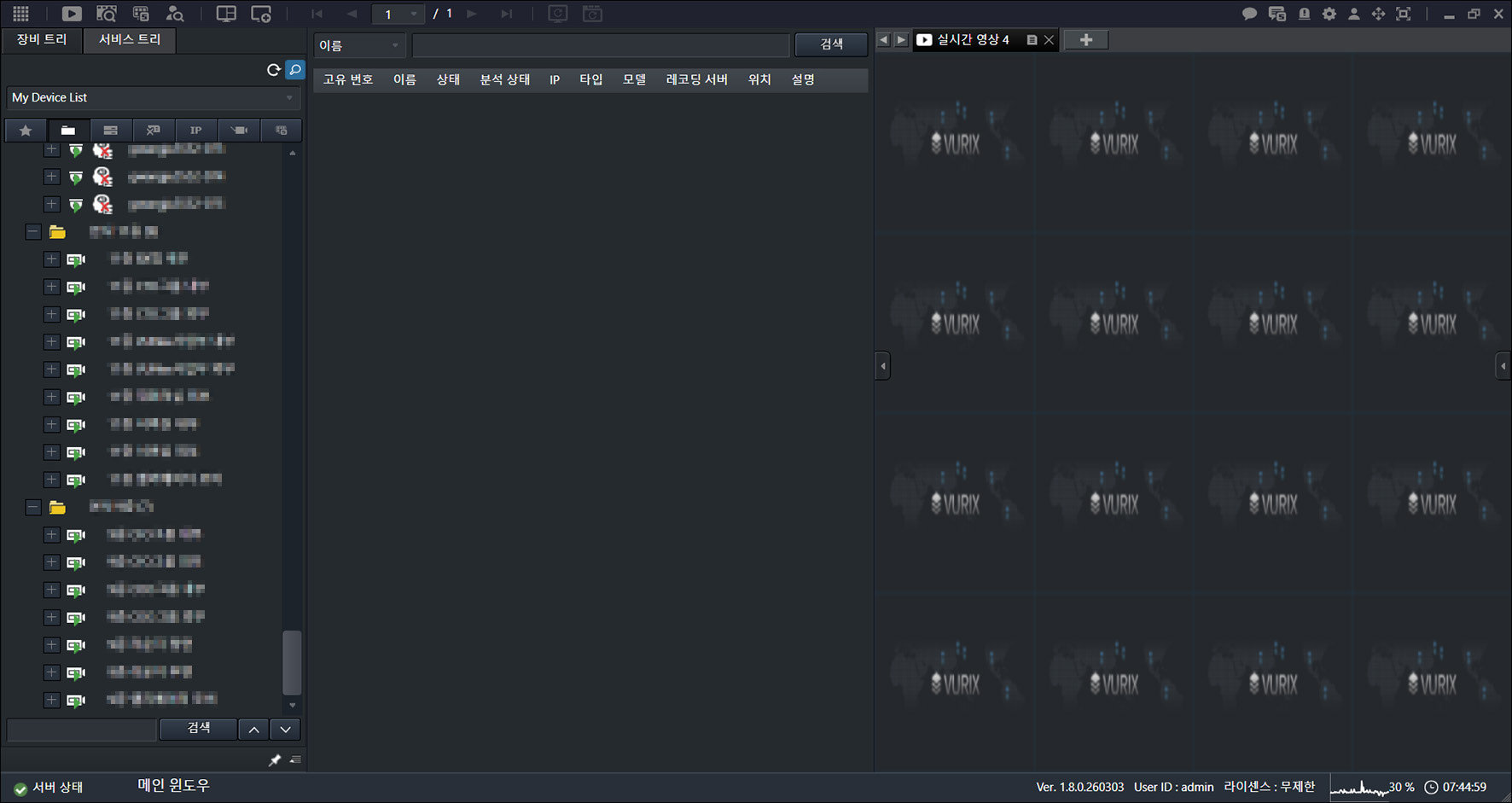The image size is (1512, 803).
Task: Toggle the favorites star filter
Action: [26, 131]
